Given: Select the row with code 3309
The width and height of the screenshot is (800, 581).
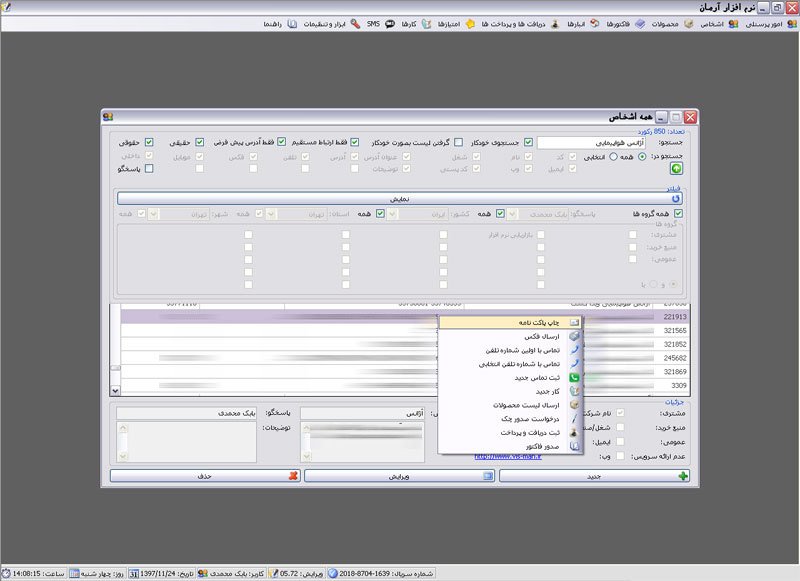Looking at the screenshot, I should 405,386.
